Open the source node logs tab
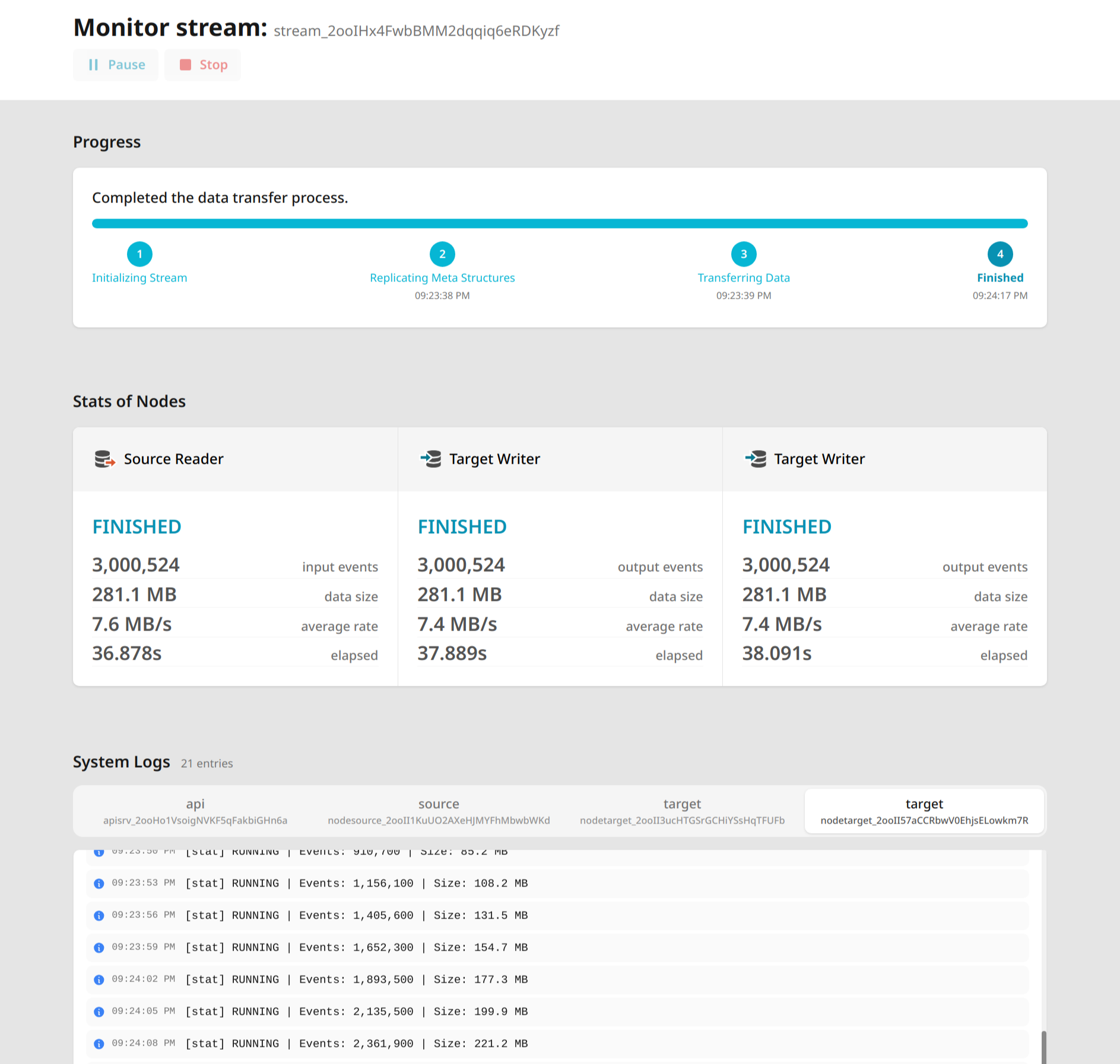1120x1064 pixels. pos(439,810)
